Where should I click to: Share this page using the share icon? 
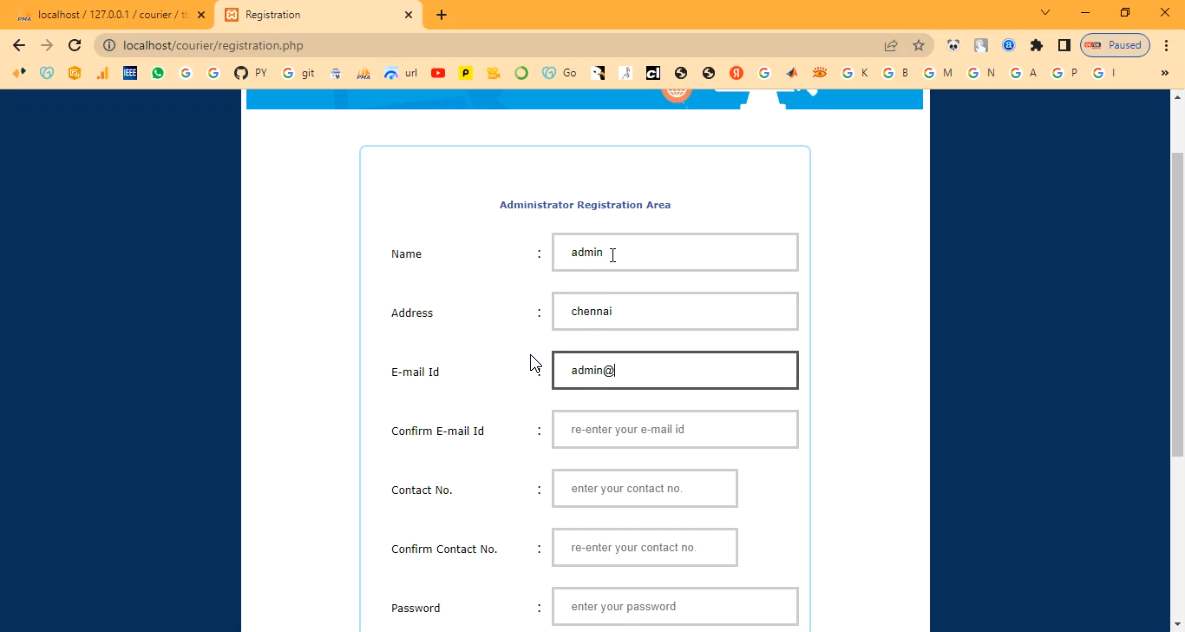coord(891,45)
